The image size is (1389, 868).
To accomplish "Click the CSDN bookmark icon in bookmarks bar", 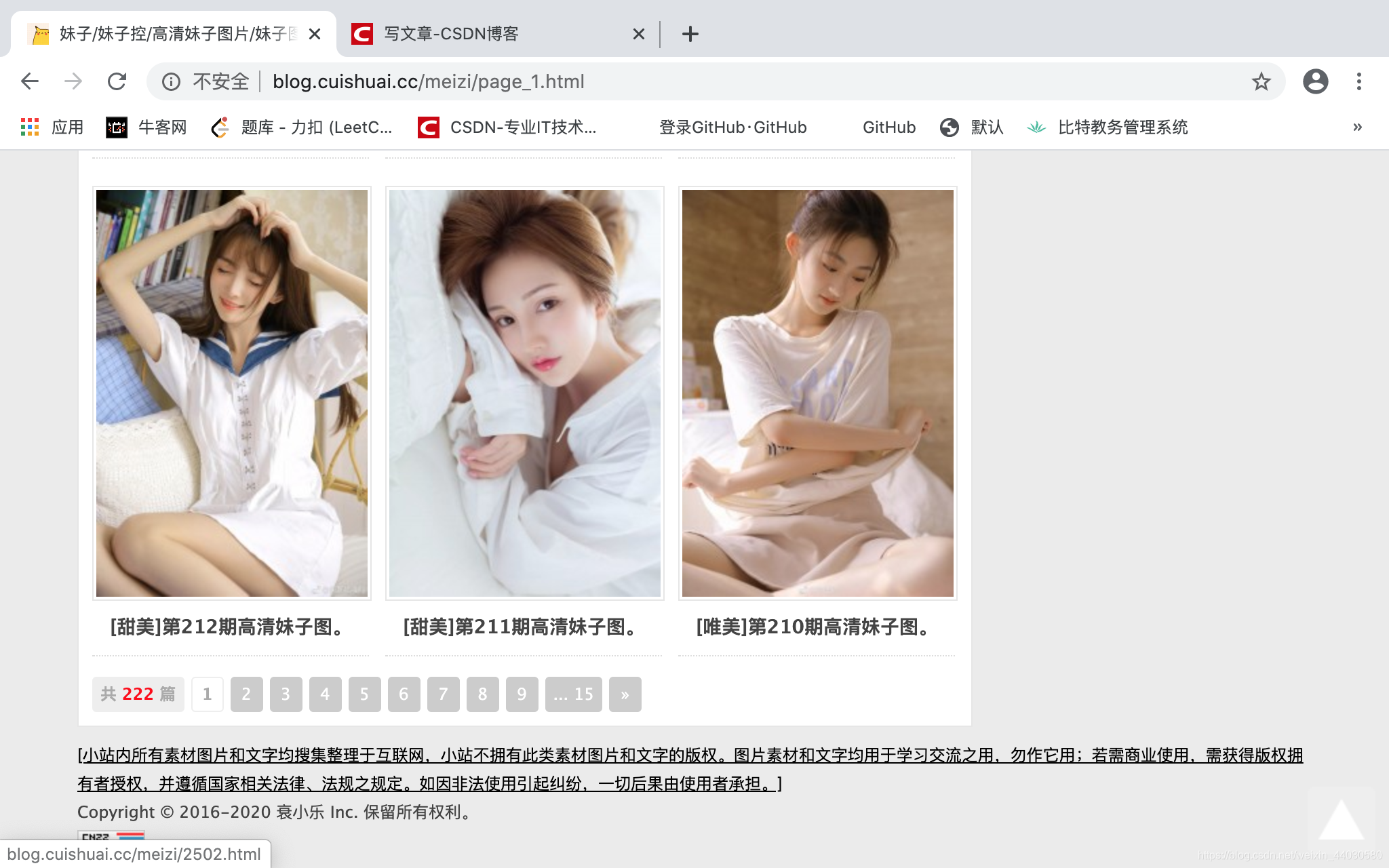I will click(427, 127).
